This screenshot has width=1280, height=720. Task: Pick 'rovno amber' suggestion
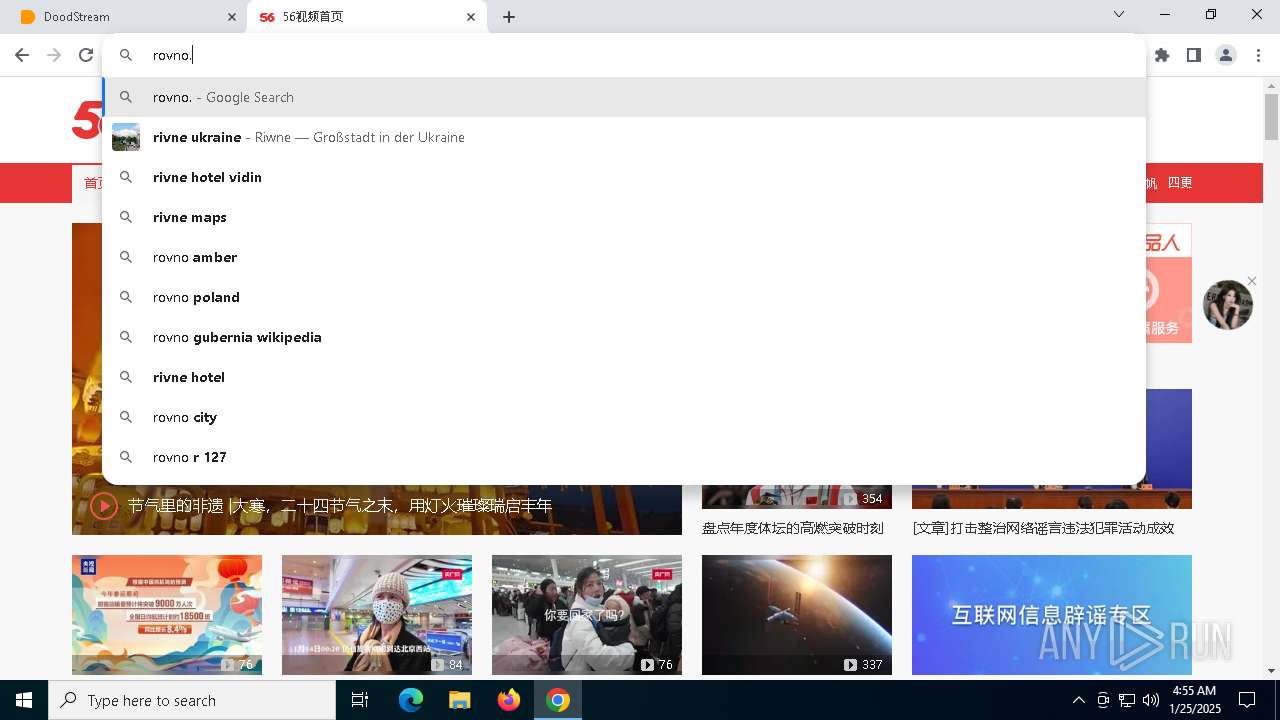[624, 257]
